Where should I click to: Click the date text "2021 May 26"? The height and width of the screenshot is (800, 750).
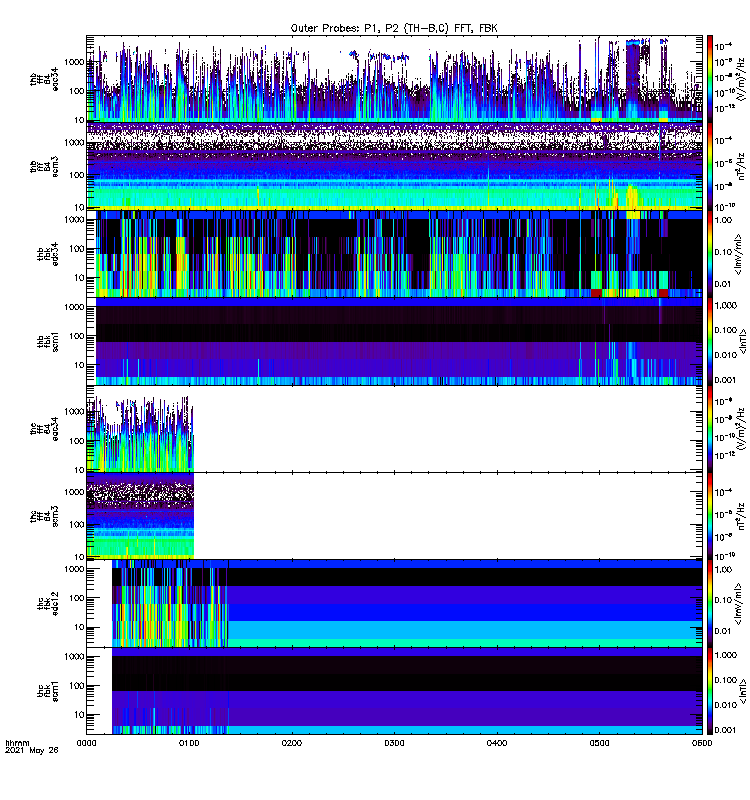[32, 751]
